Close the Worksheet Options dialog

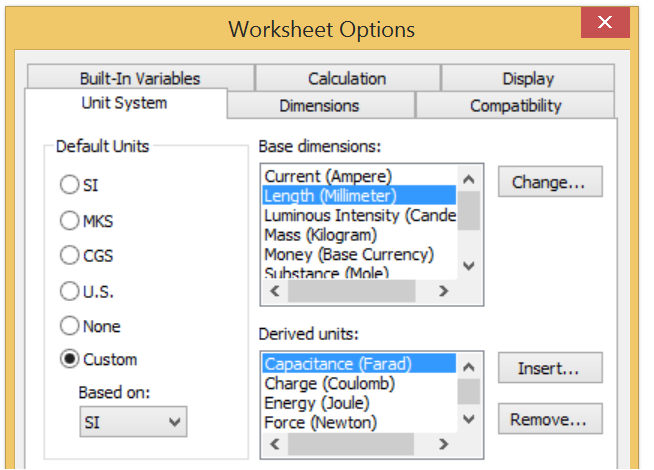point(605,22)
